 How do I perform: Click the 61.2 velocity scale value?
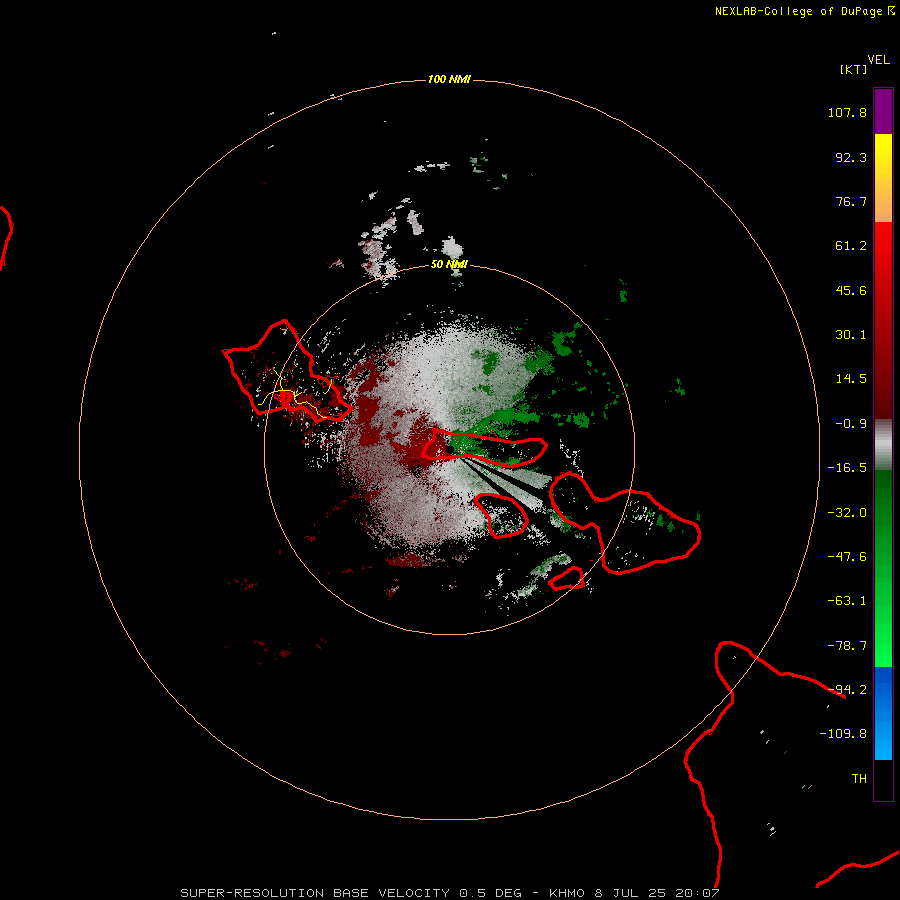[x=851, y=246]
